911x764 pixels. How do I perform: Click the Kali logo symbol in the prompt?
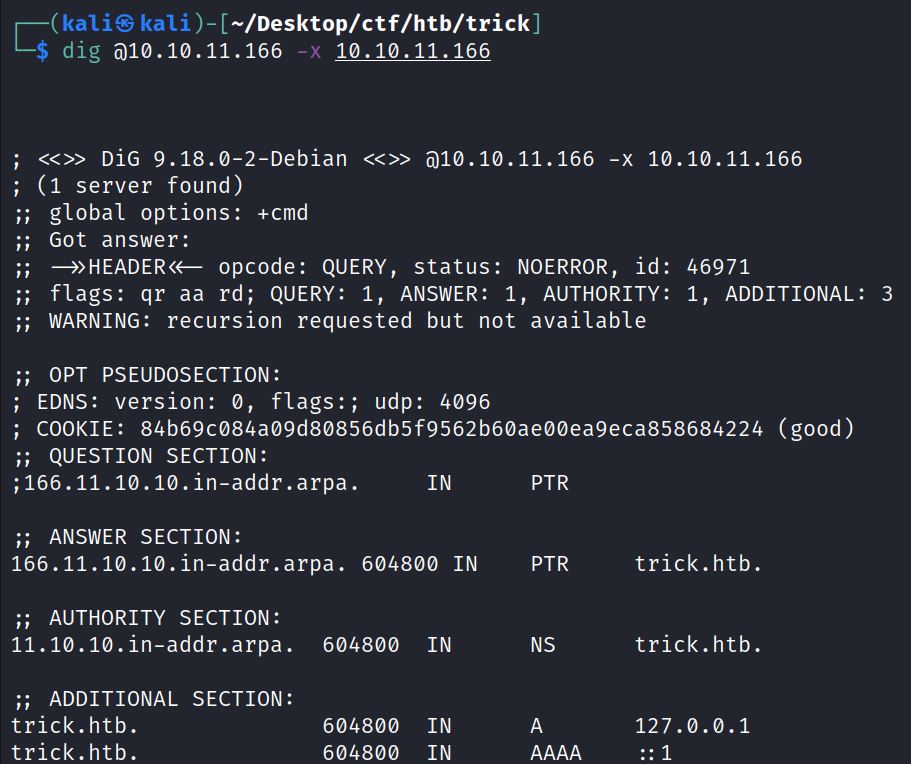[x=125, y=24]
